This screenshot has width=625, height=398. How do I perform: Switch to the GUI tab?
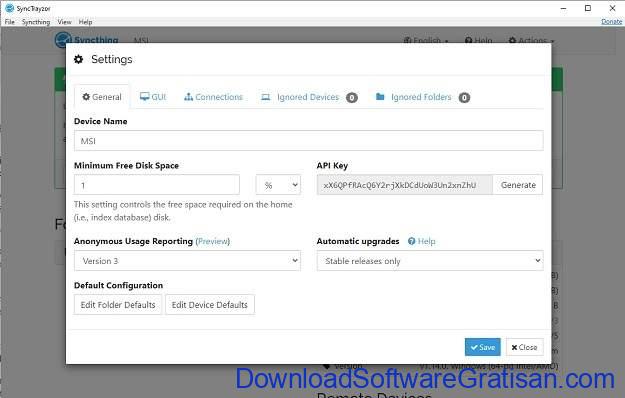[153, 97]
